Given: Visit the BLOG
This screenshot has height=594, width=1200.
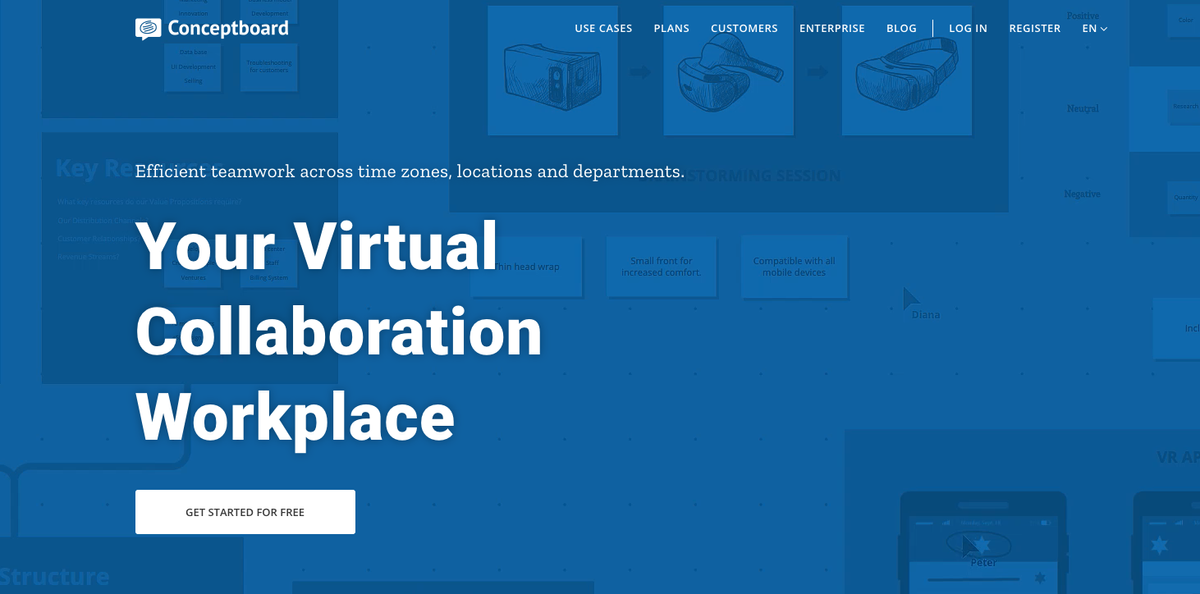Looking at the screenshot, I should click(901, 28).
